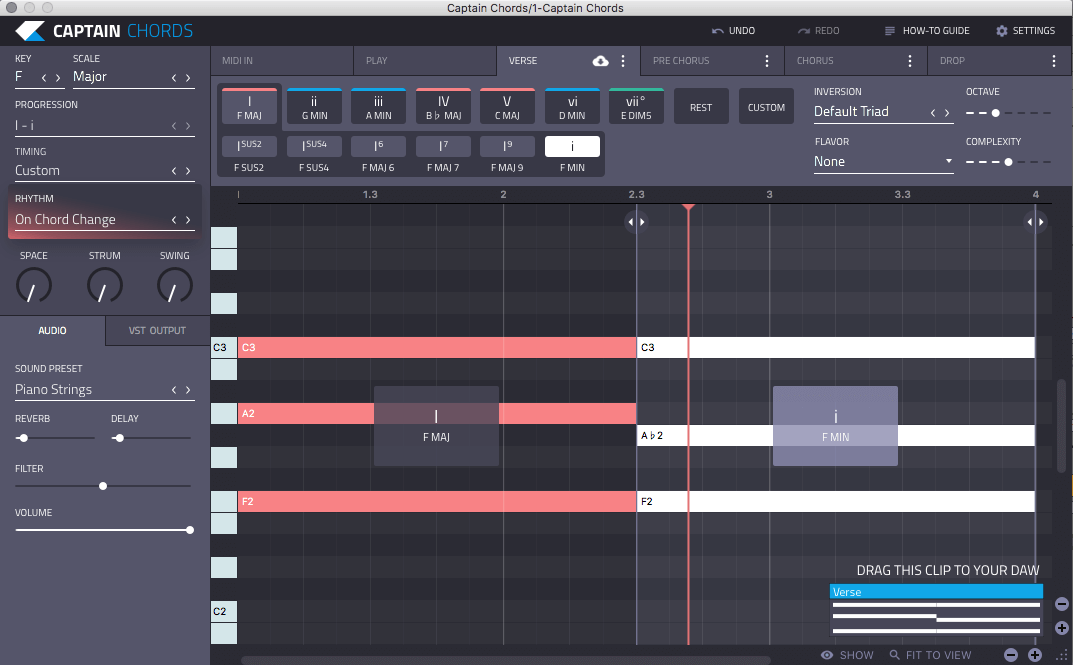Click the REST button
Screen dimensions: 1073x665
(701, 107)
